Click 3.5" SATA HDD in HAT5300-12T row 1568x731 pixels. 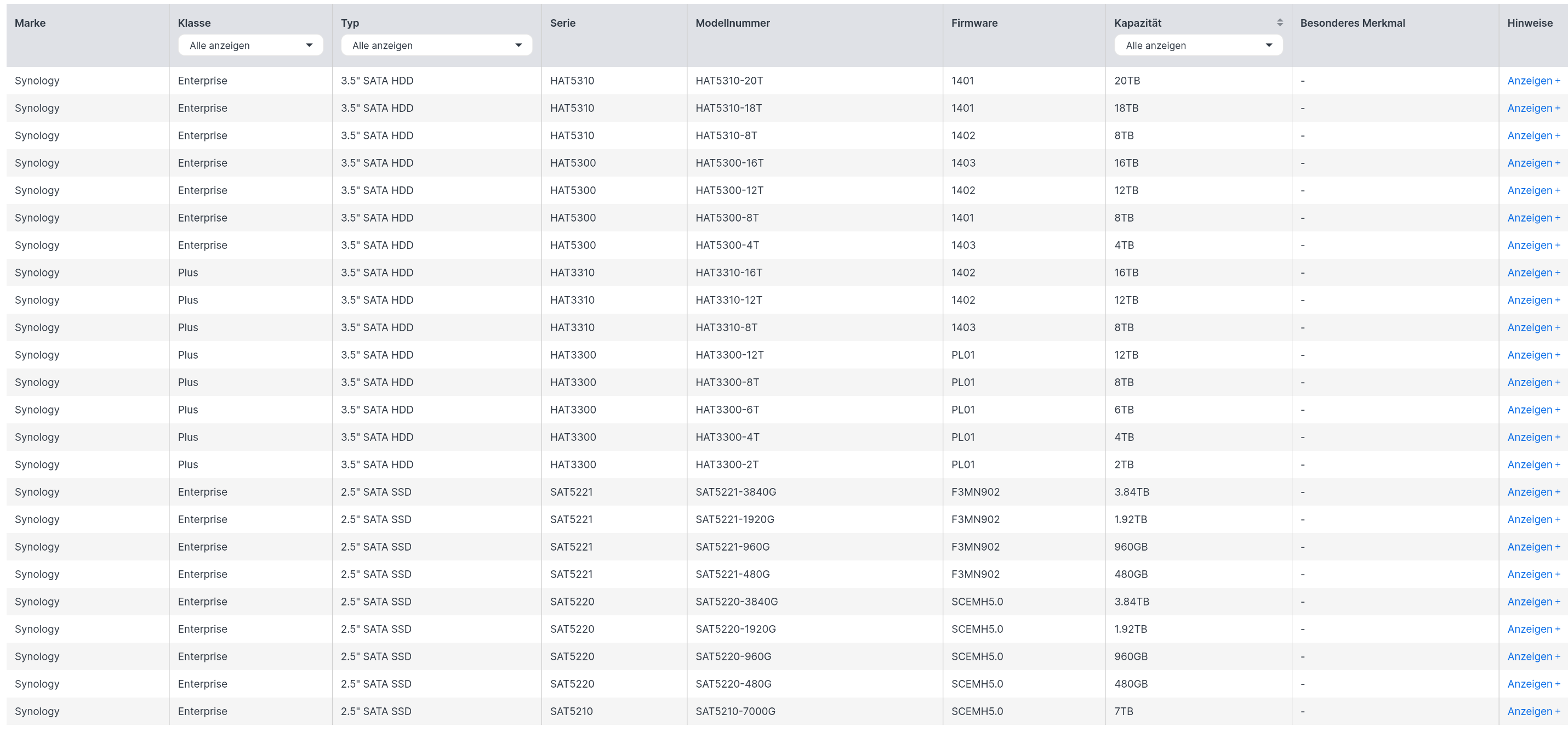click(377, 190)
